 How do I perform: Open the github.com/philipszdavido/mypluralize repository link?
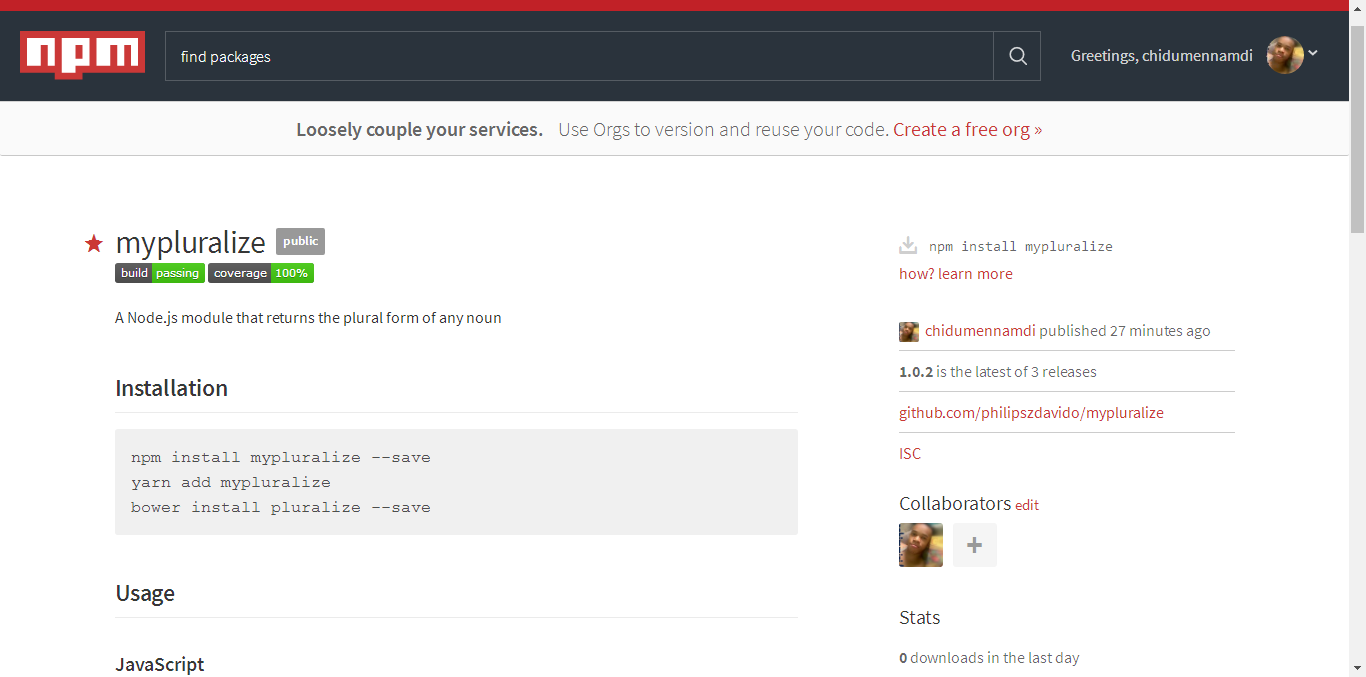1031,413
